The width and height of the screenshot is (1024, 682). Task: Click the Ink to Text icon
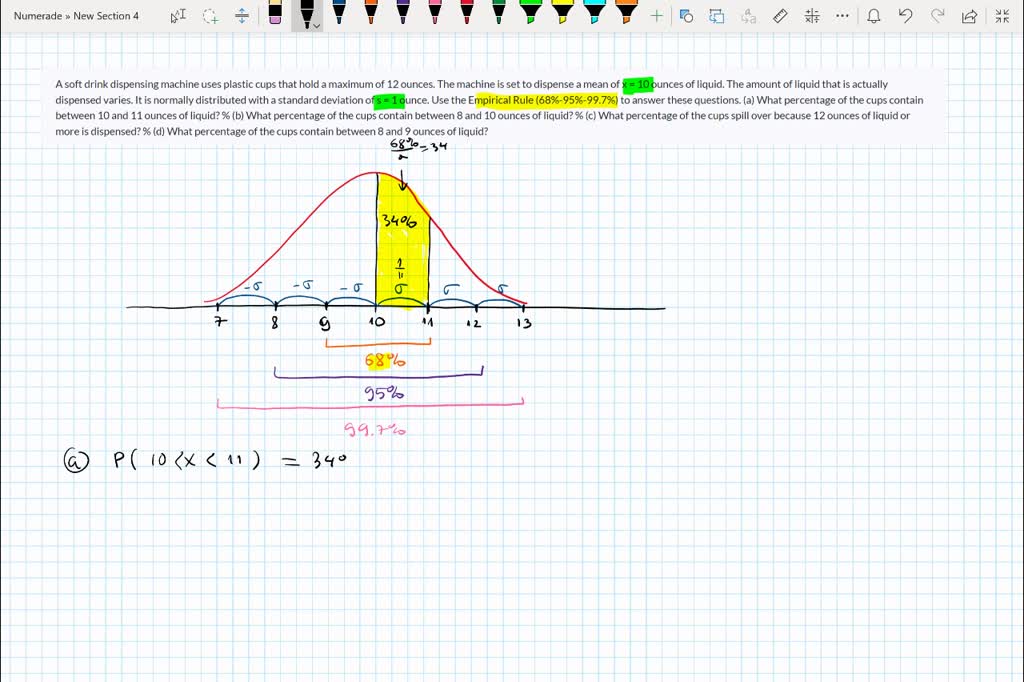(x=748, y=16)
